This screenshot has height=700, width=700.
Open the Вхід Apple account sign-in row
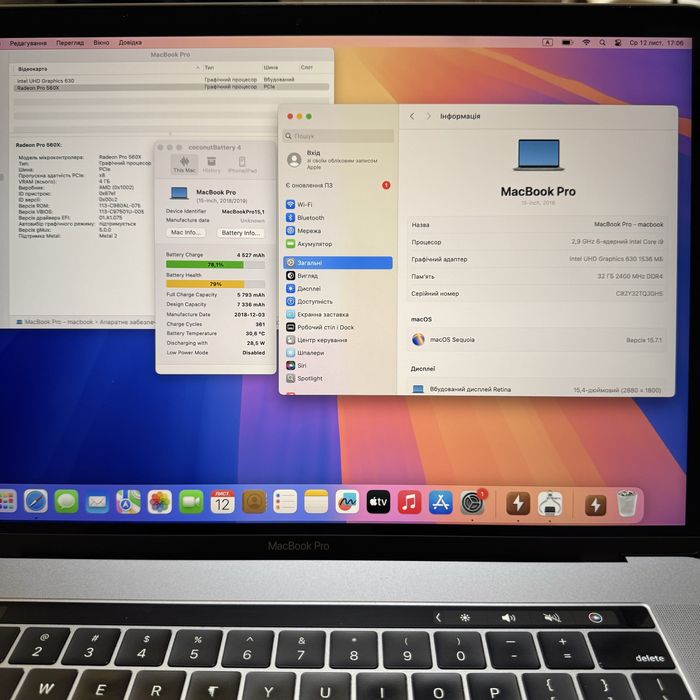coord(338,159)
